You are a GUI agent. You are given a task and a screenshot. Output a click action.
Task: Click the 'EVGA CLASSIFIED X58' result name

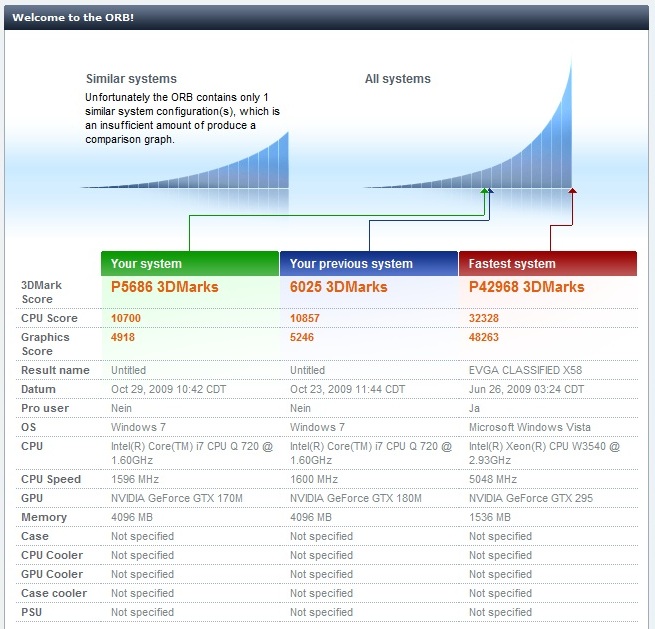tap(526, 370)
